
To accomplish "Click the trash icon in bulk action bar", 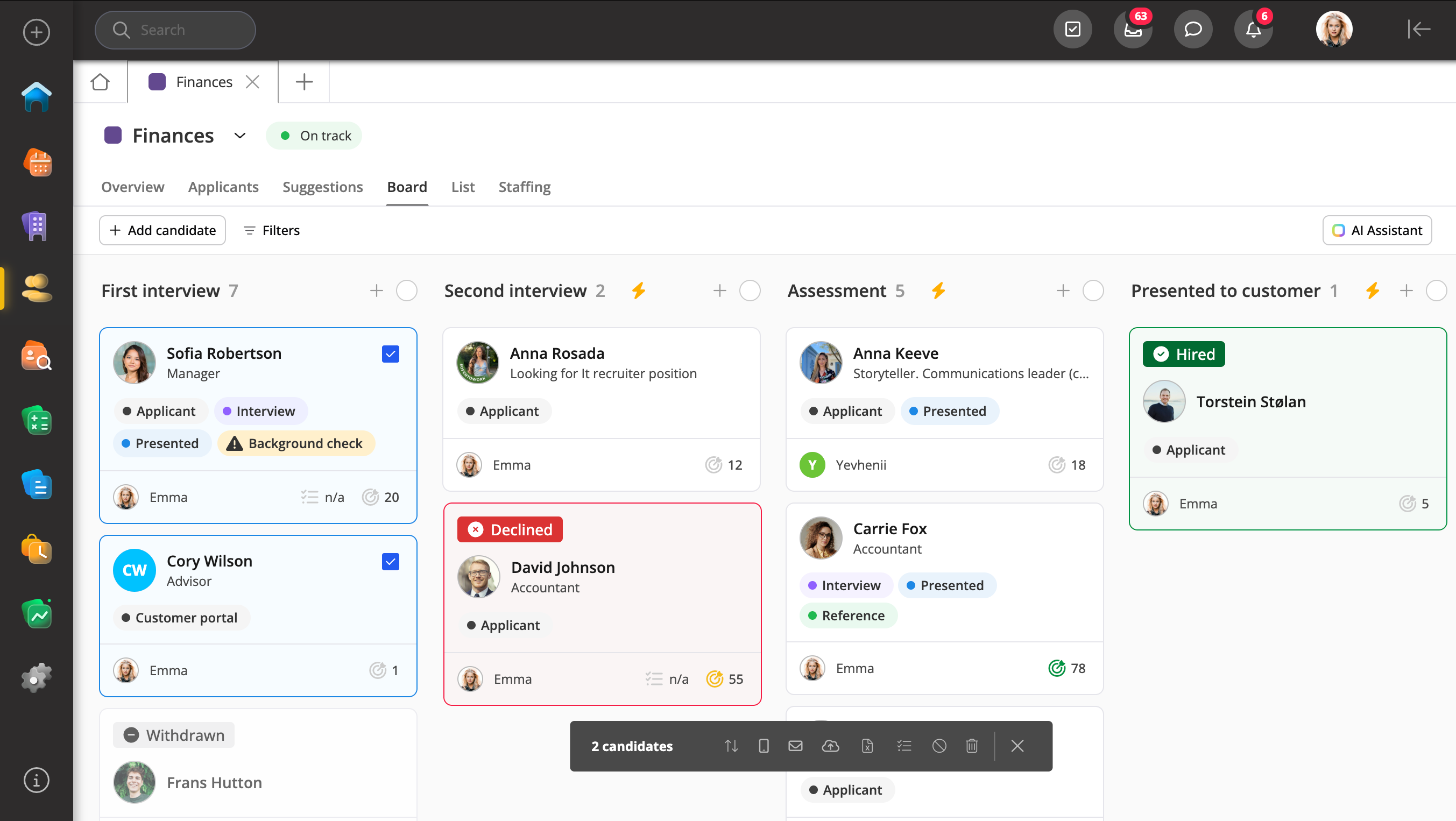I will coord(972,746).
